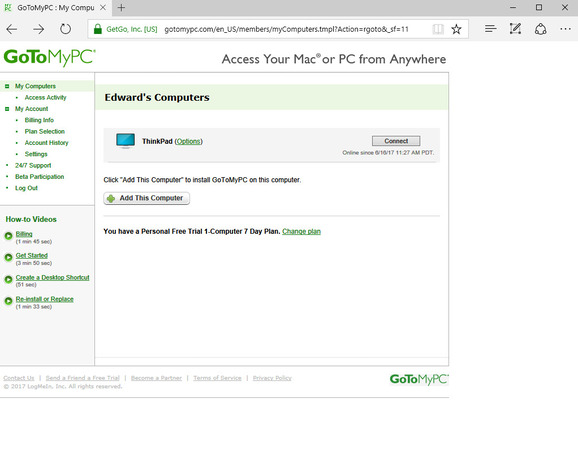Click Connect button for ThinkPad
This screenshot has width=578, height=450.
coord(396,141)
